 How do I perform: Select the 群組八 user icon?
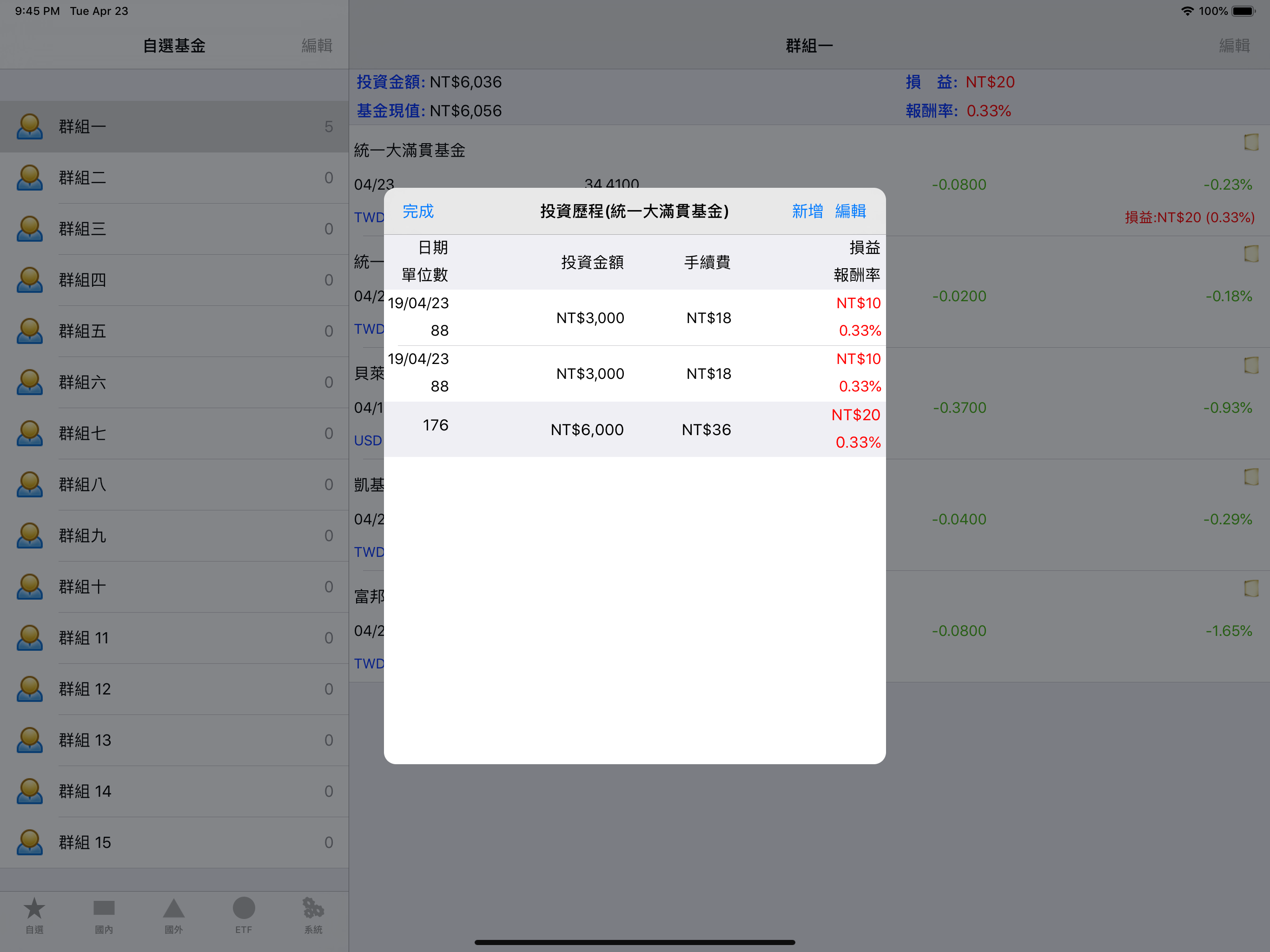(30, 484)
